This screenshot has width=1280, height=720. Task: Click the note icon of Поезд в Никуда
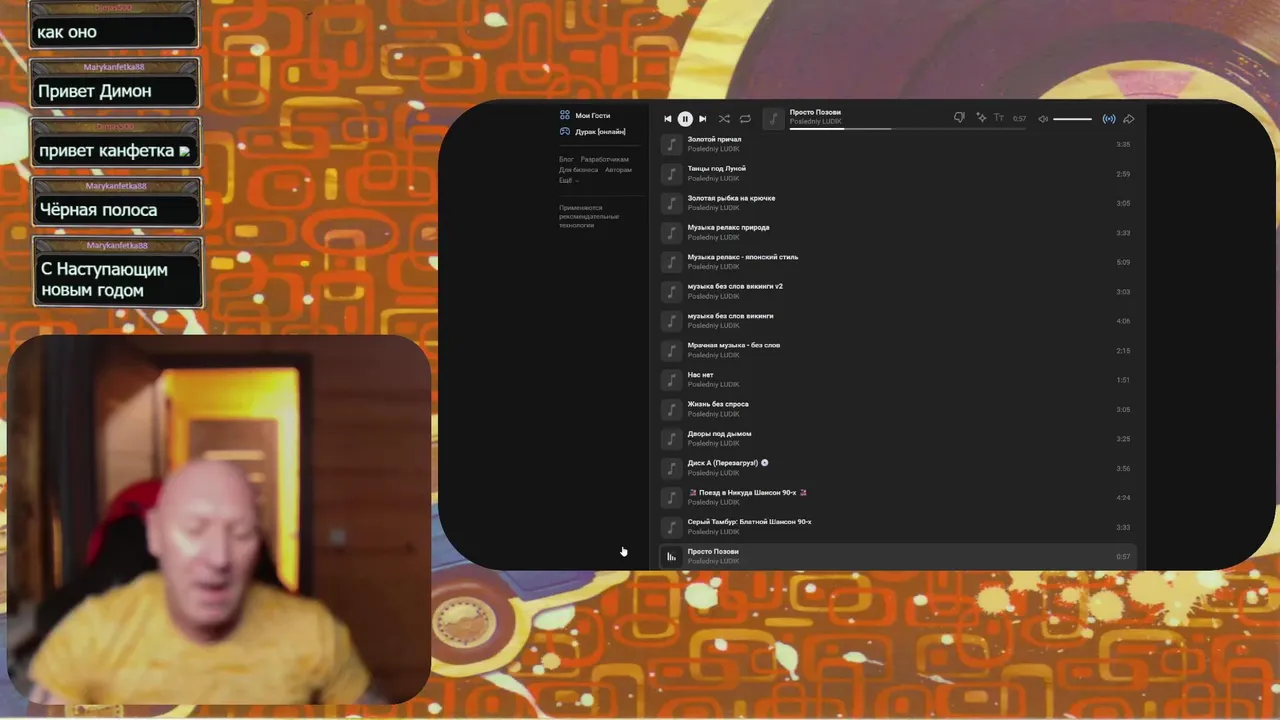pyautogui.click(x=671, y=498)
